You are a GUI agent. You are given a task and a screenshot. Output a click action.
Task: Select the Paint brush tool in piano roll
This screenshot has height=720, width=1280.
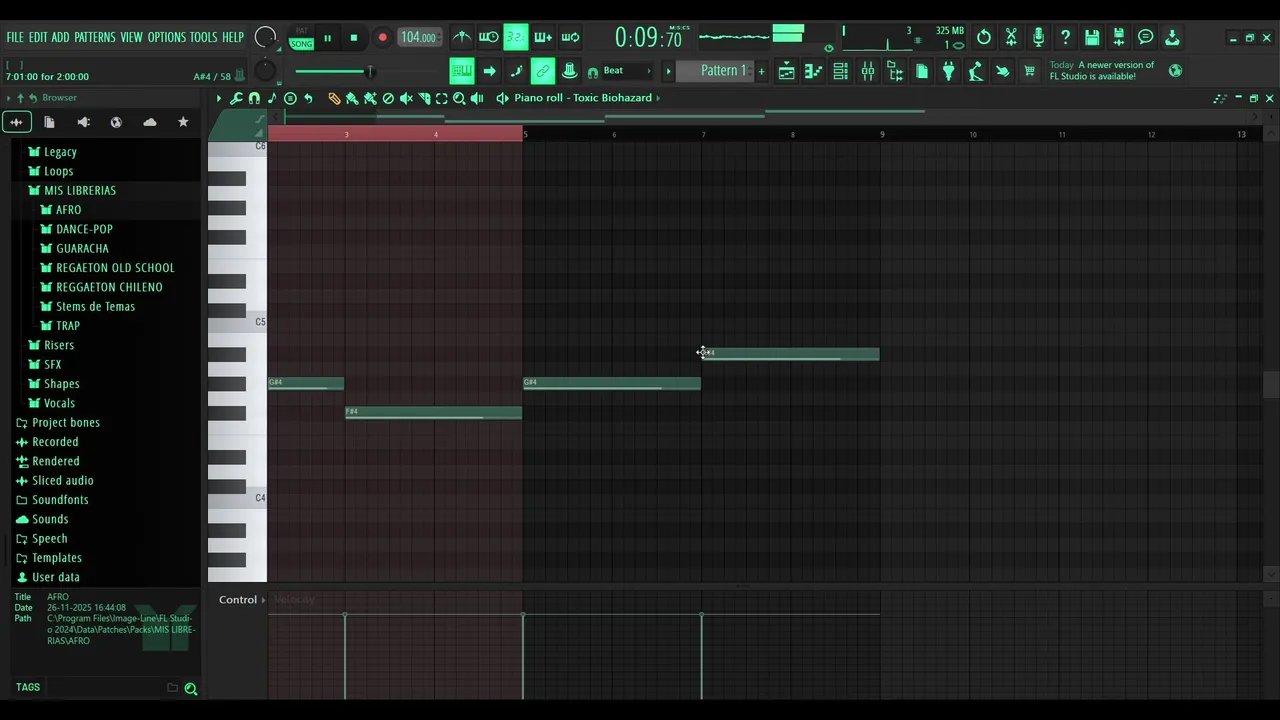tap(352, 98)
